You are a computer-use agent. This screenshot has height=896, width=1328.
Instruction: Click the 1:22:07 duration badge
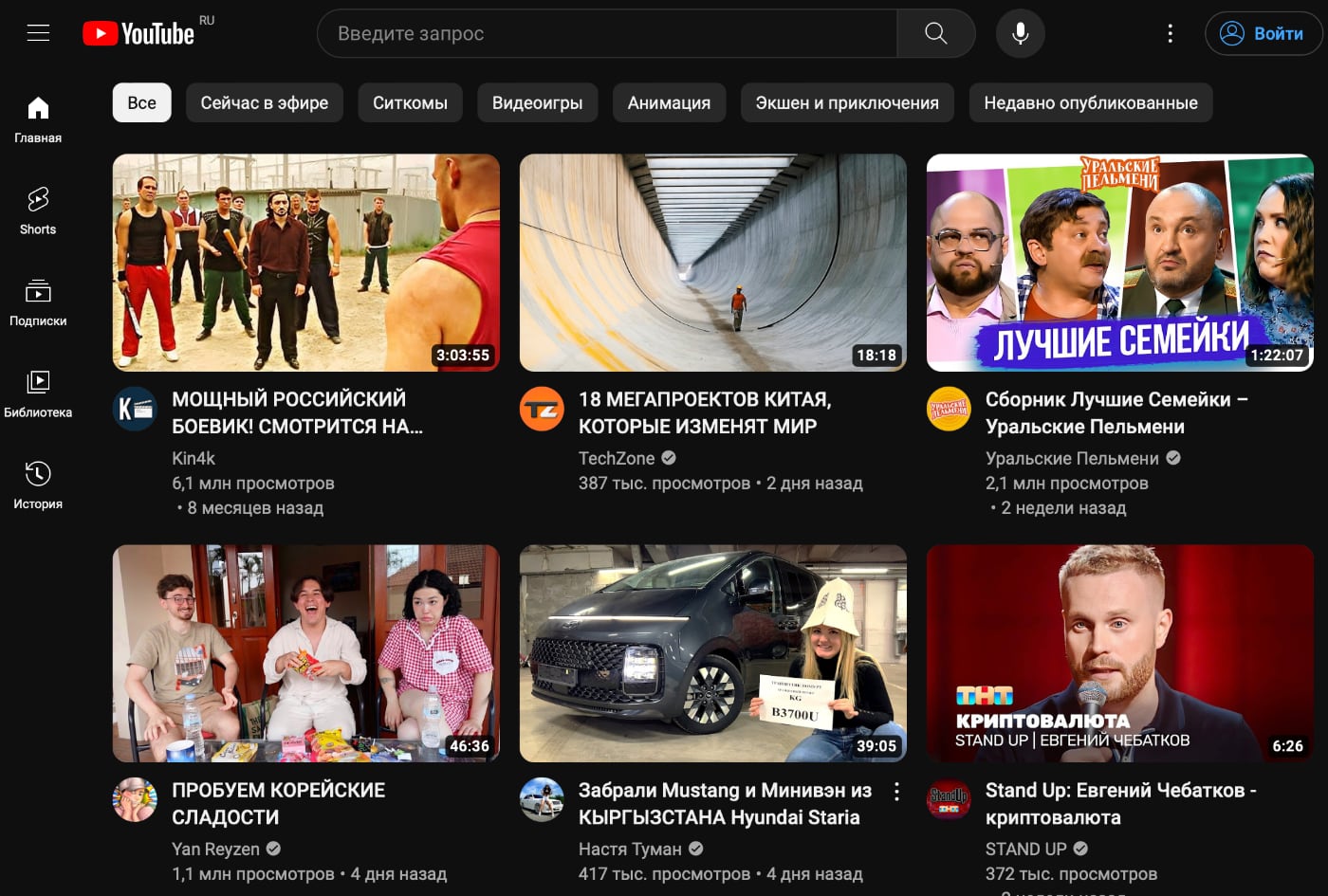click(x=1277, y=356)
